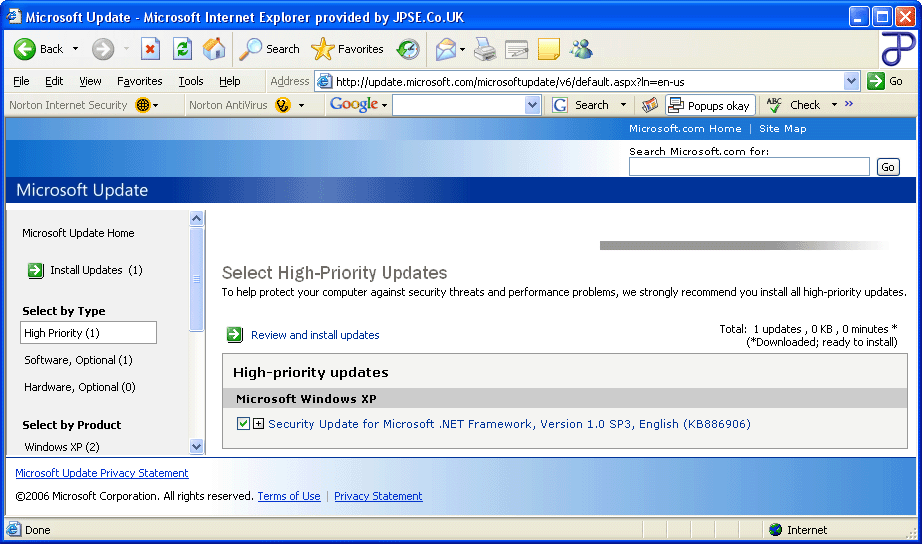922x544 pixels.
Task: Open the File menu
Action: tap(21, 81)
